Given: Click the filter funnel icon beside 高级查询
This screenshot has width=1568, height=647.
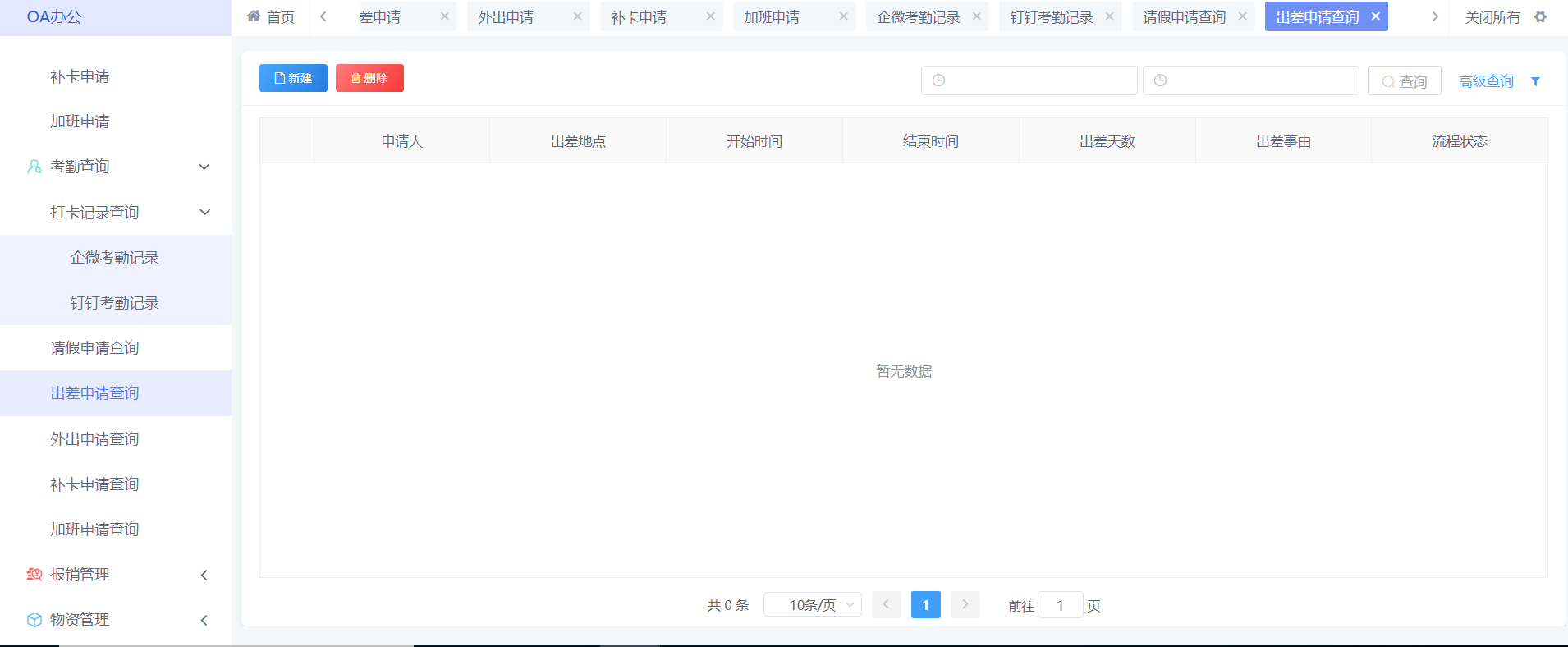Looking at the screenshot, I should [1535, 81].
